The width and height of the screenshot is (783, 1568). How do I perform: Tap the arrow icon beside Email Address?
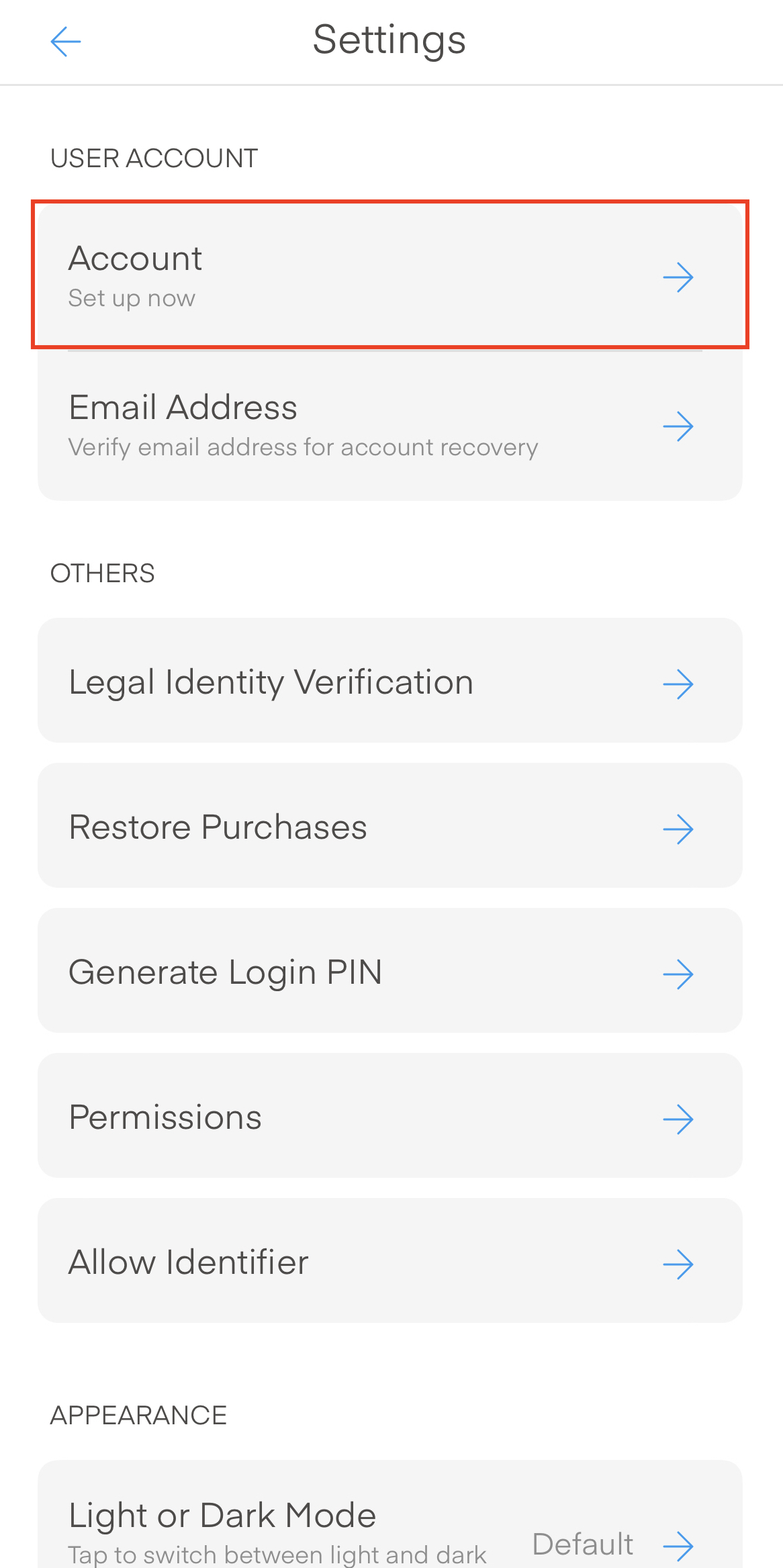[678, 426]
